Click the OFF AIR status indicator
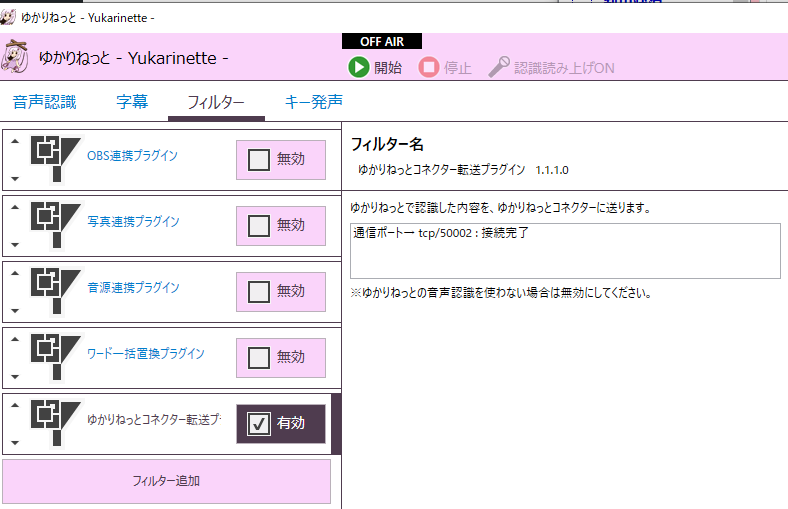This screenshot has height=509, width=788. (382, 41)
